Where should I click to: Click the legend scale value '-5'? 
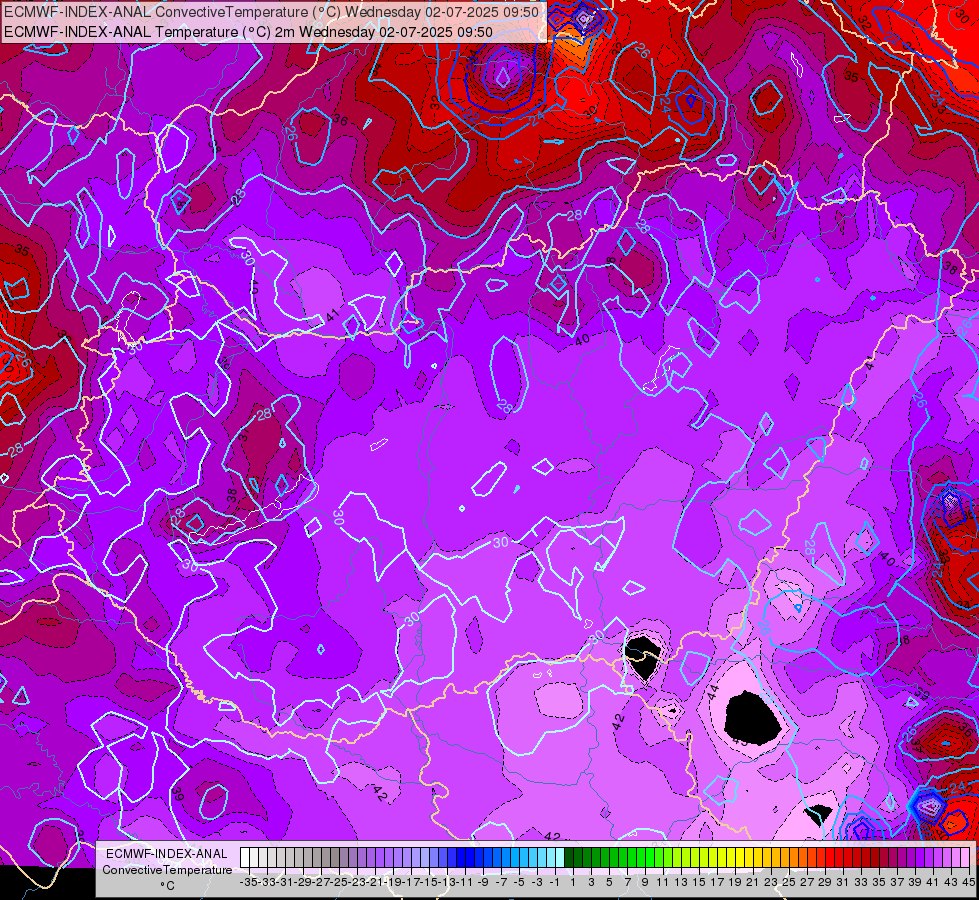tap(519, 883)
